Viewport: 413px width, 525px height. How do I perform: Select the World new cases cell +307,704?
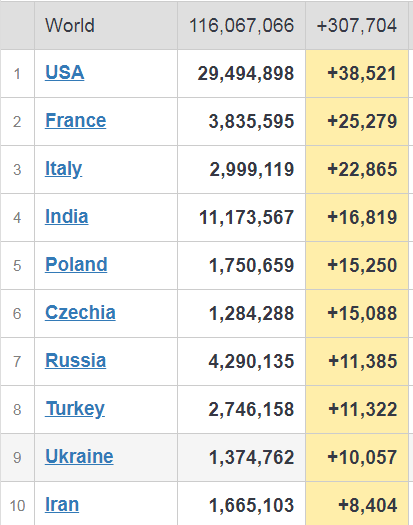point(357,25)
